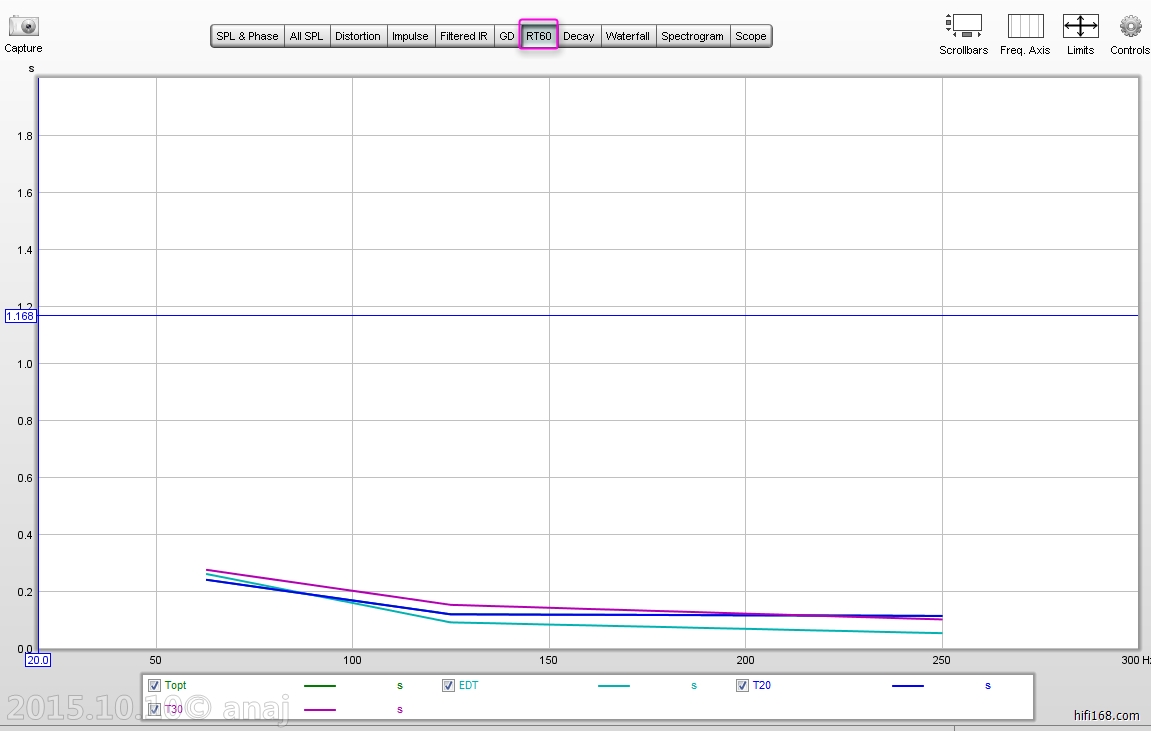Switch to the GD tab
The width and height of the screenshot is (1151, 731).
[507, 36]
